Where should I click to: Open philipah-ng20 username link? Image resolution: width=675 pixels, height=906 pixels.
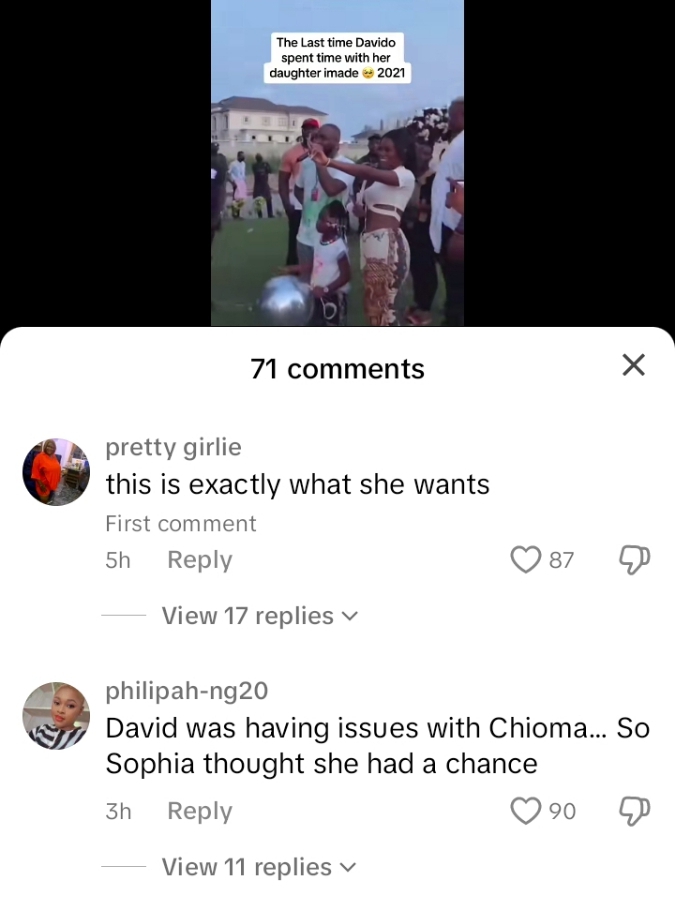click(187, 691)
